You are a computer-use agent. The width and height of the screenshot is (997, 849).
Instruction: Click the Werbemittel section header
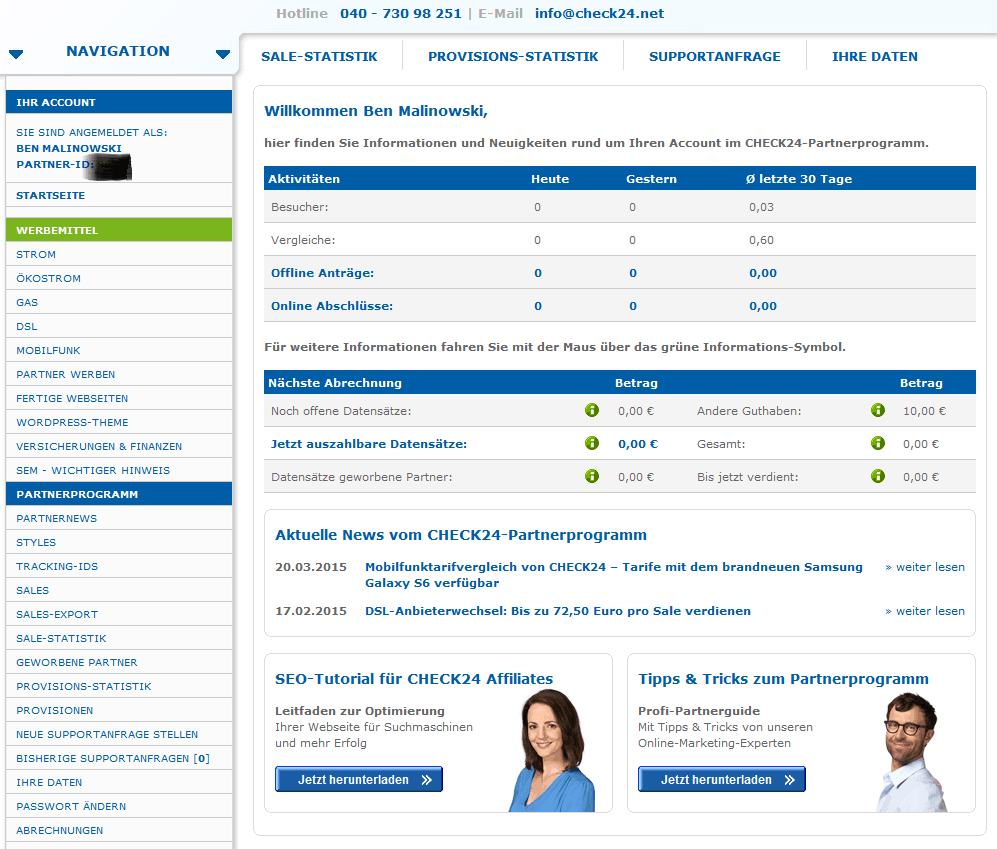click(x=119, y=230)
